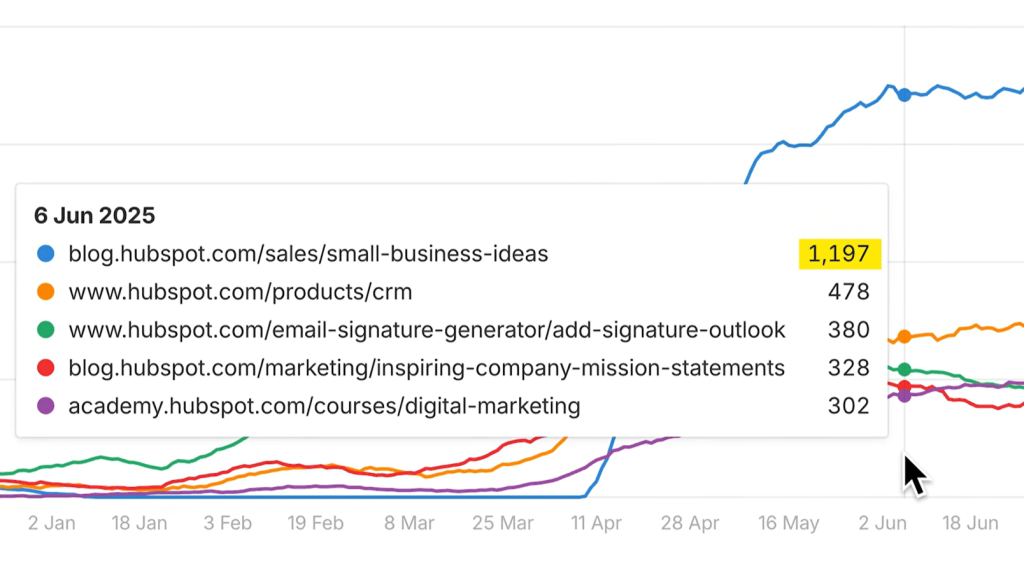Click the 6 Jun 2025 tooltip date
The width and height of the screenshot is (1024, 564).
(95, 215)
